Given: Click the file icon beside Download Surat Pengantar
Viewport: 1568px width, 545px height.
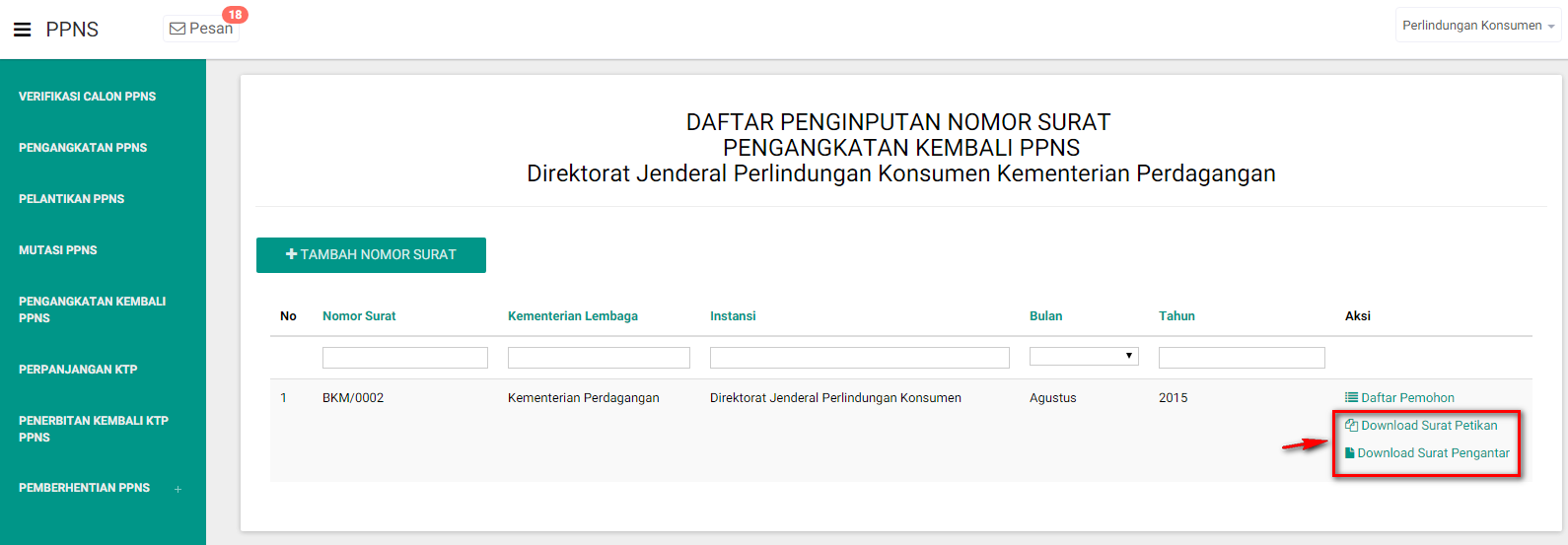Looking at the screenshot, I should (1350, 452).
